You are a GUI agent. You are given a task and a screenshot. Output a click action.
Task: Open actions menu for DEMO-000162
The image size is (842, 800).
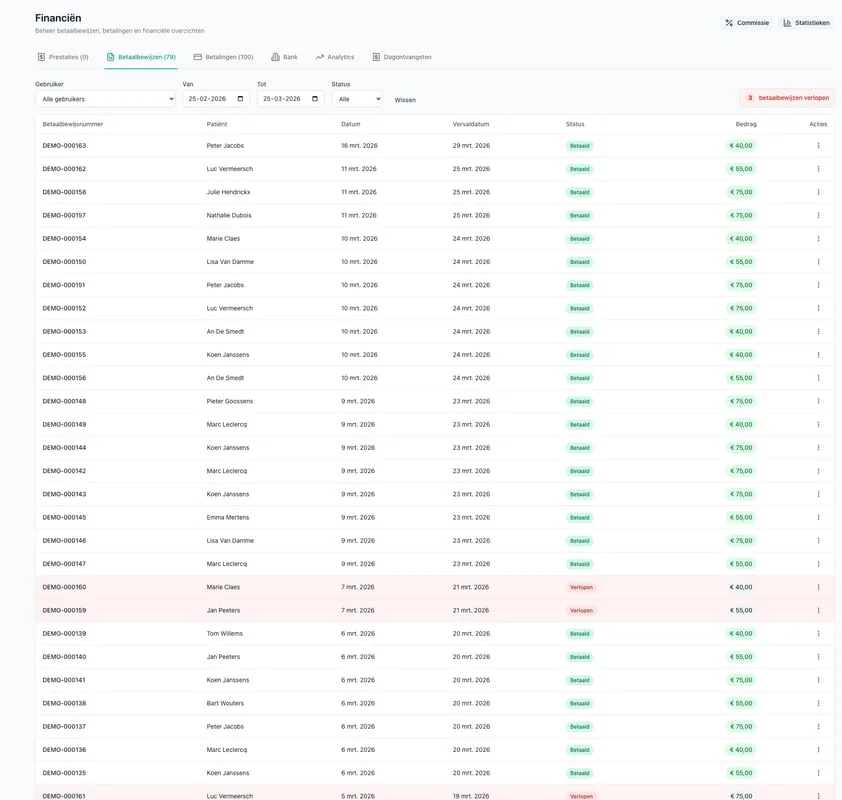(818, 169)
